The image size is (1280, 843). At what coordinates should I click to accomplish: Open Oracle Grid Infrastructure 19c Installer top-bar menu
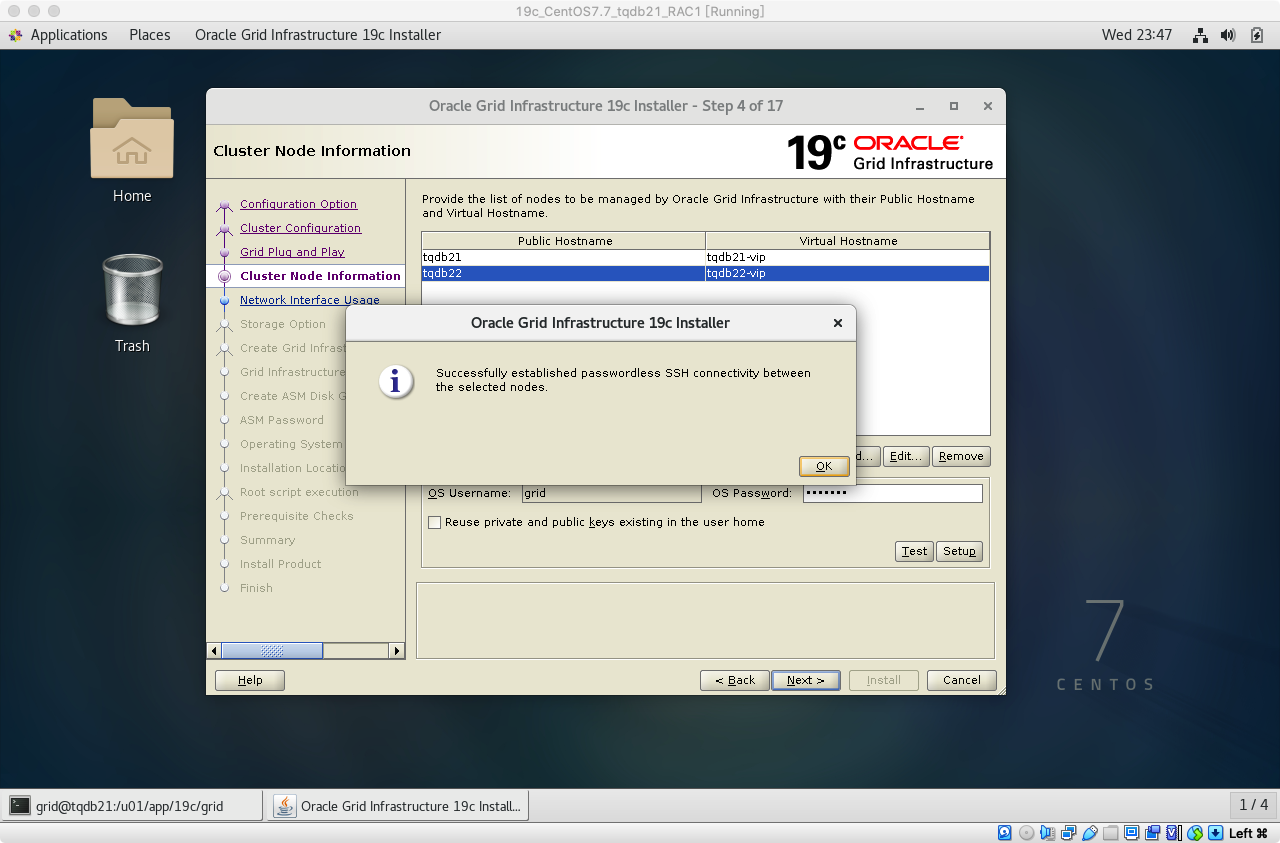tap(318, 35)
